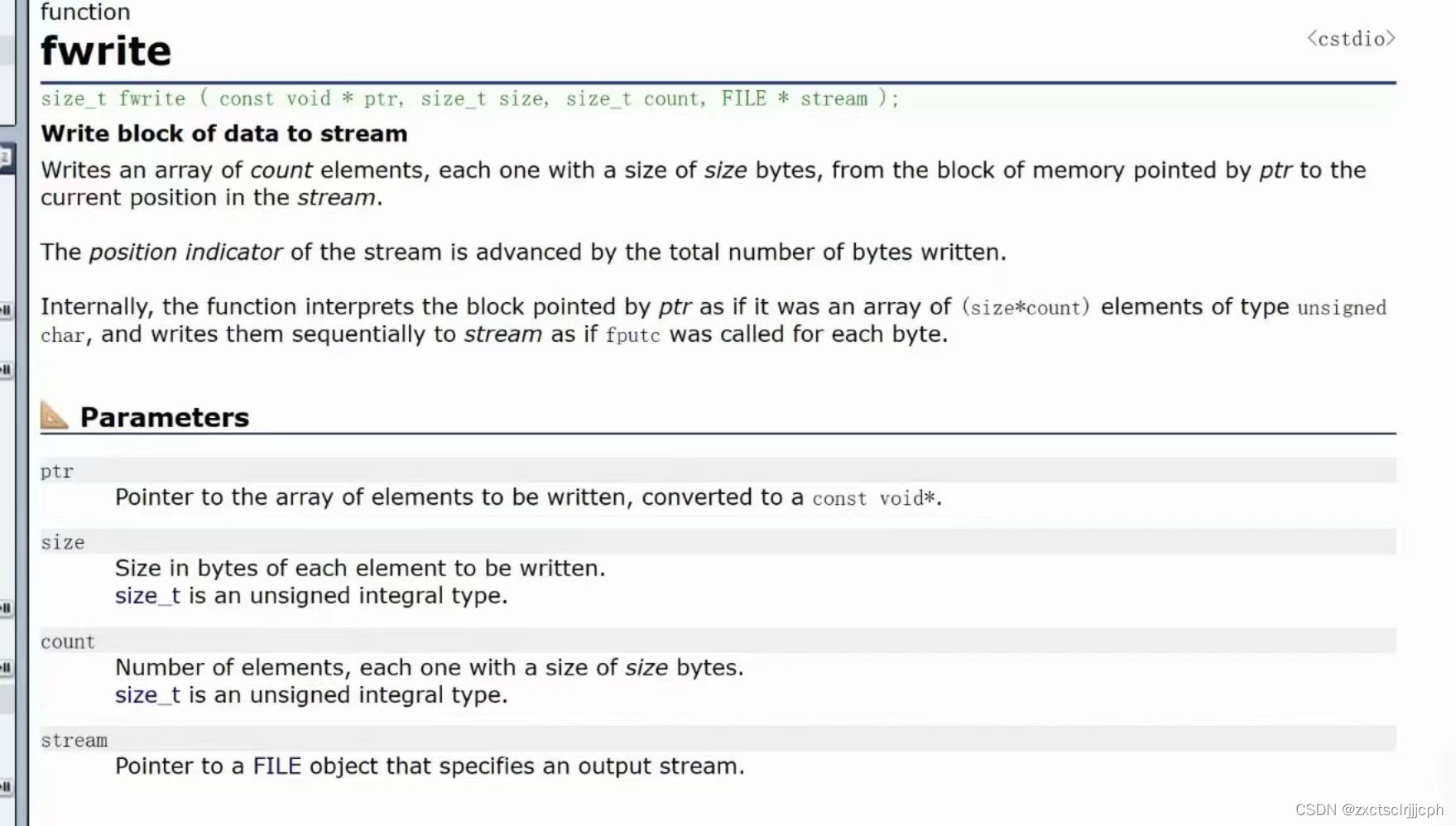Click the CSDN @zxctsclrjjjcph watermark
The width and height of the screenshot is (1456, 826).
pyautogui.click(x=1369, y=809)
